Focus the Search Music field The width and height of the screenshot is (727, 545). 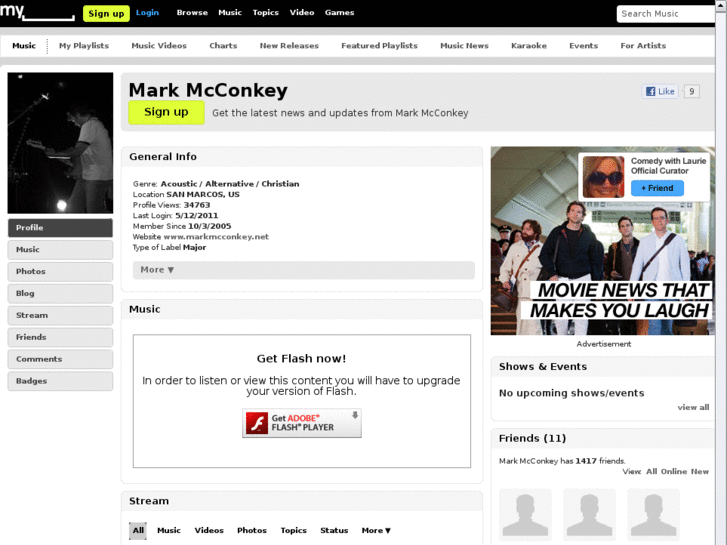tap(666, 14)
